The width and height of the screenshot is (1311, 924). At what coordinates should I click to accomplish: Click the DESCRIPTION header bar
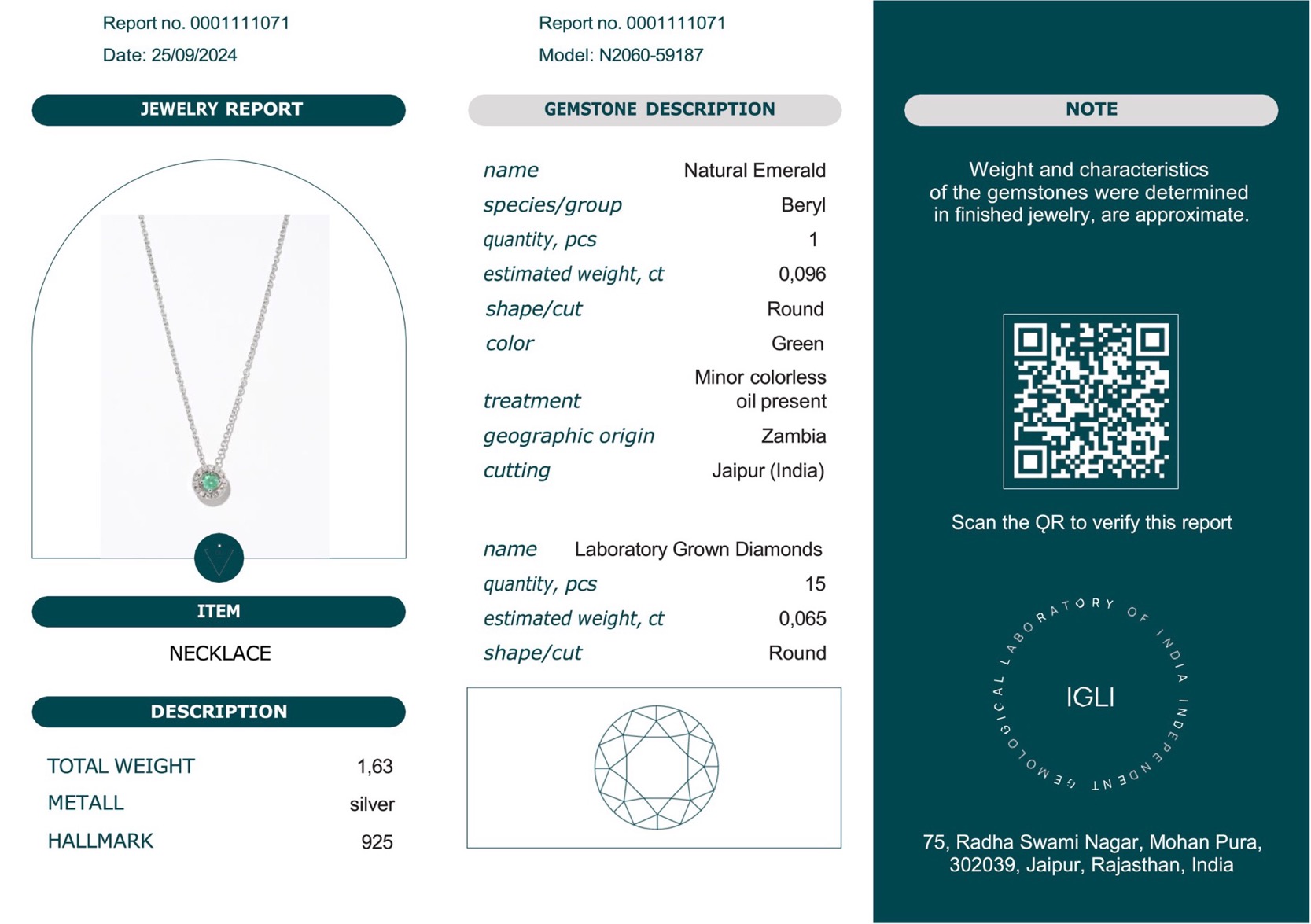click(219, 712)
